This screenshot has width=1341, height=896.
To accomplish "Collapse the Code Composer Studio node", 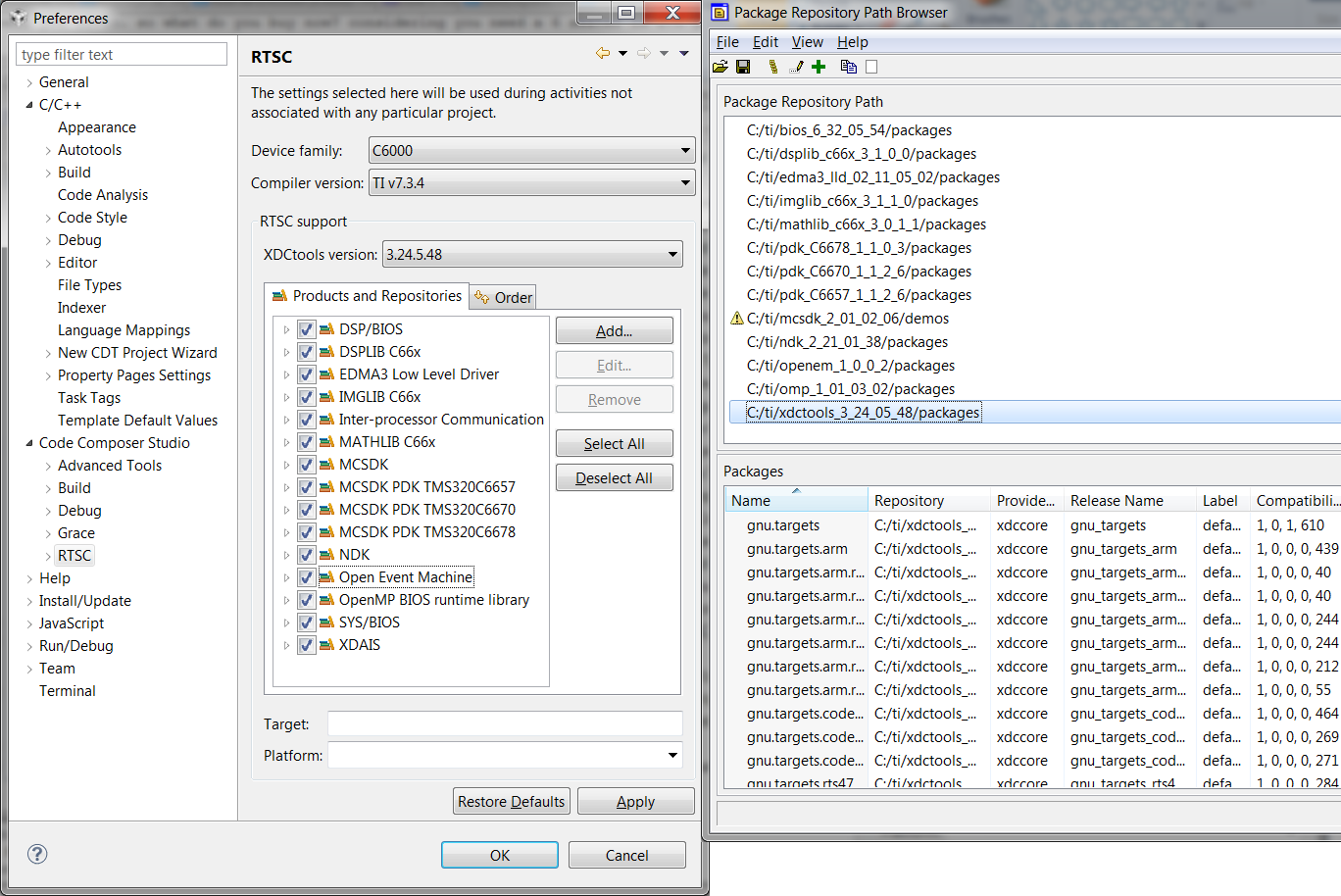I will (x=29, y=443).
